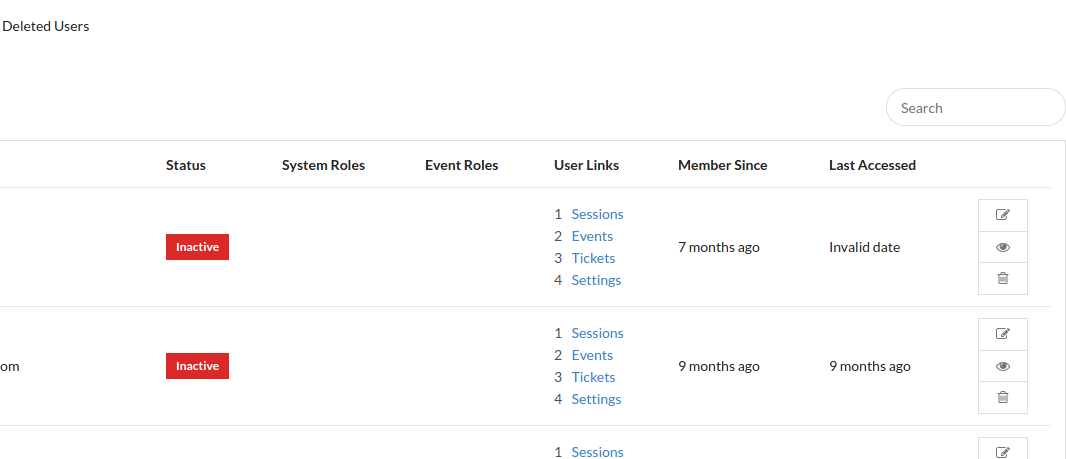
Task: Open Settings link in the 9 months ago row
Action: (x=596, y=399)
